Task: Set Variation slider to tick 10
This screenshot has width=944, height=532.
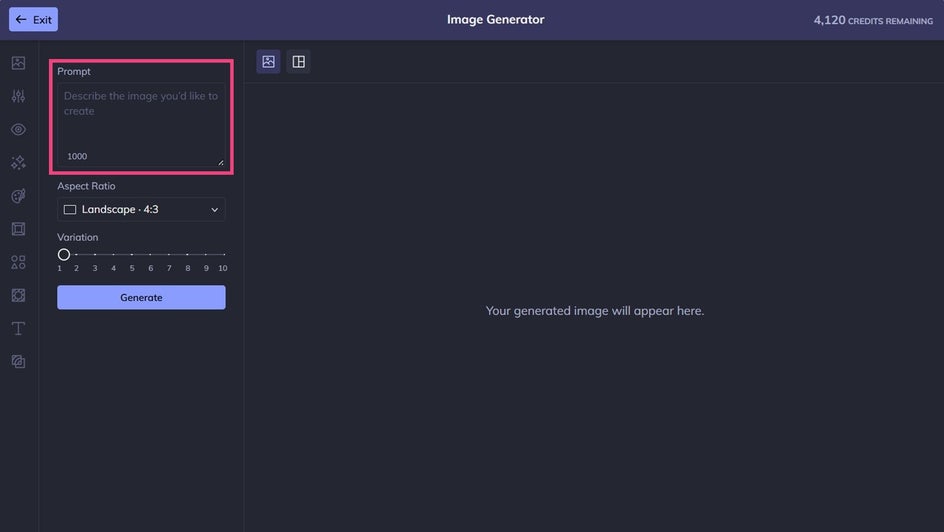Action: (x=224, y=255)
